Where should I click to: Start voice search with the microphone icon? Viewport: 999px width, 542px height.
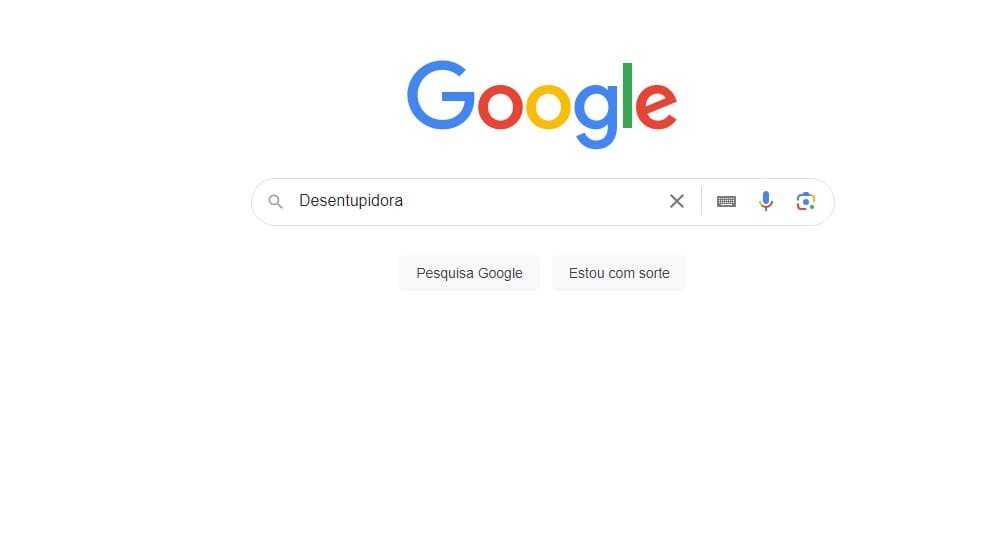coord(766,201)
